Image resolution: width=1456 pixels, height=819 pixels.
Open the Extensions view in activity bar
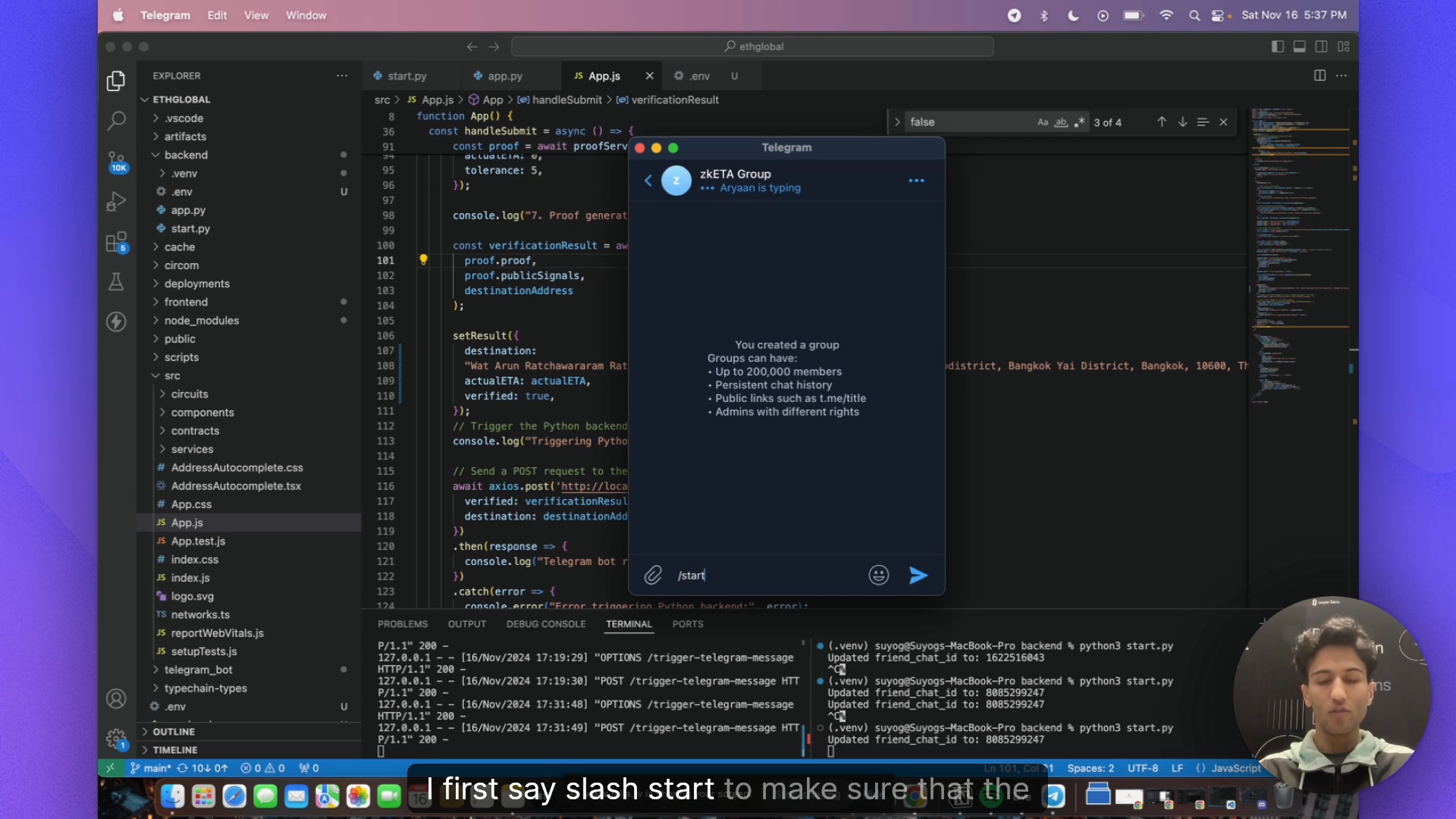[x=116, y=242]
